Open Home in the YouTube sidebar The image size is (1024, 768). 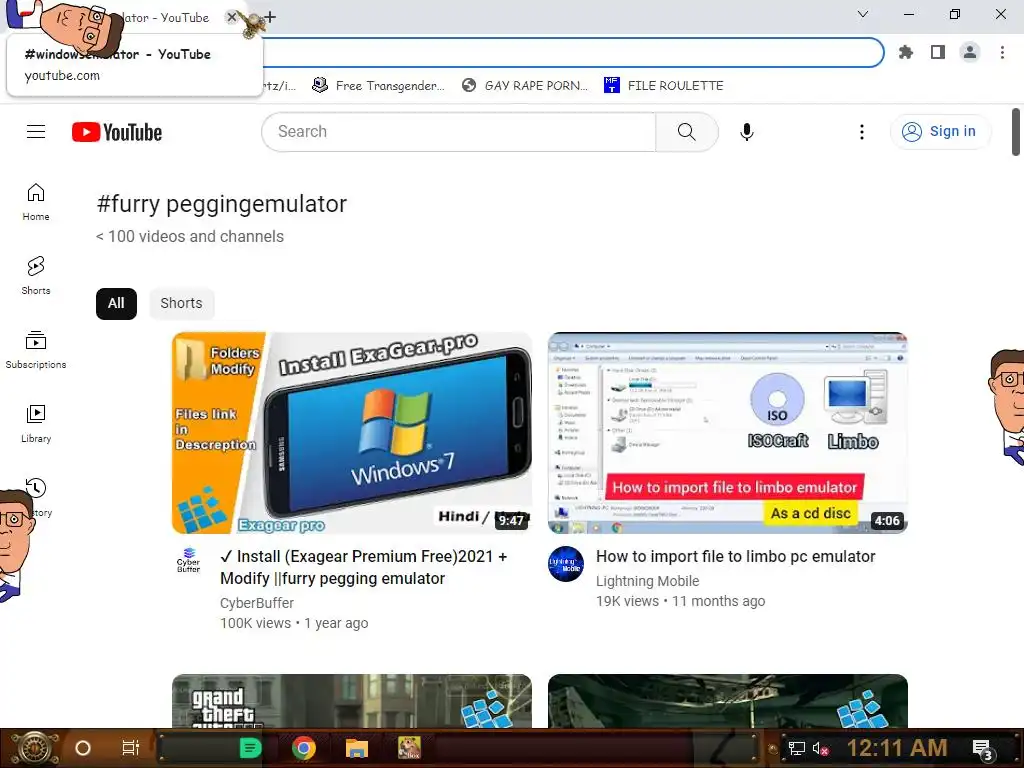point(36,202)
